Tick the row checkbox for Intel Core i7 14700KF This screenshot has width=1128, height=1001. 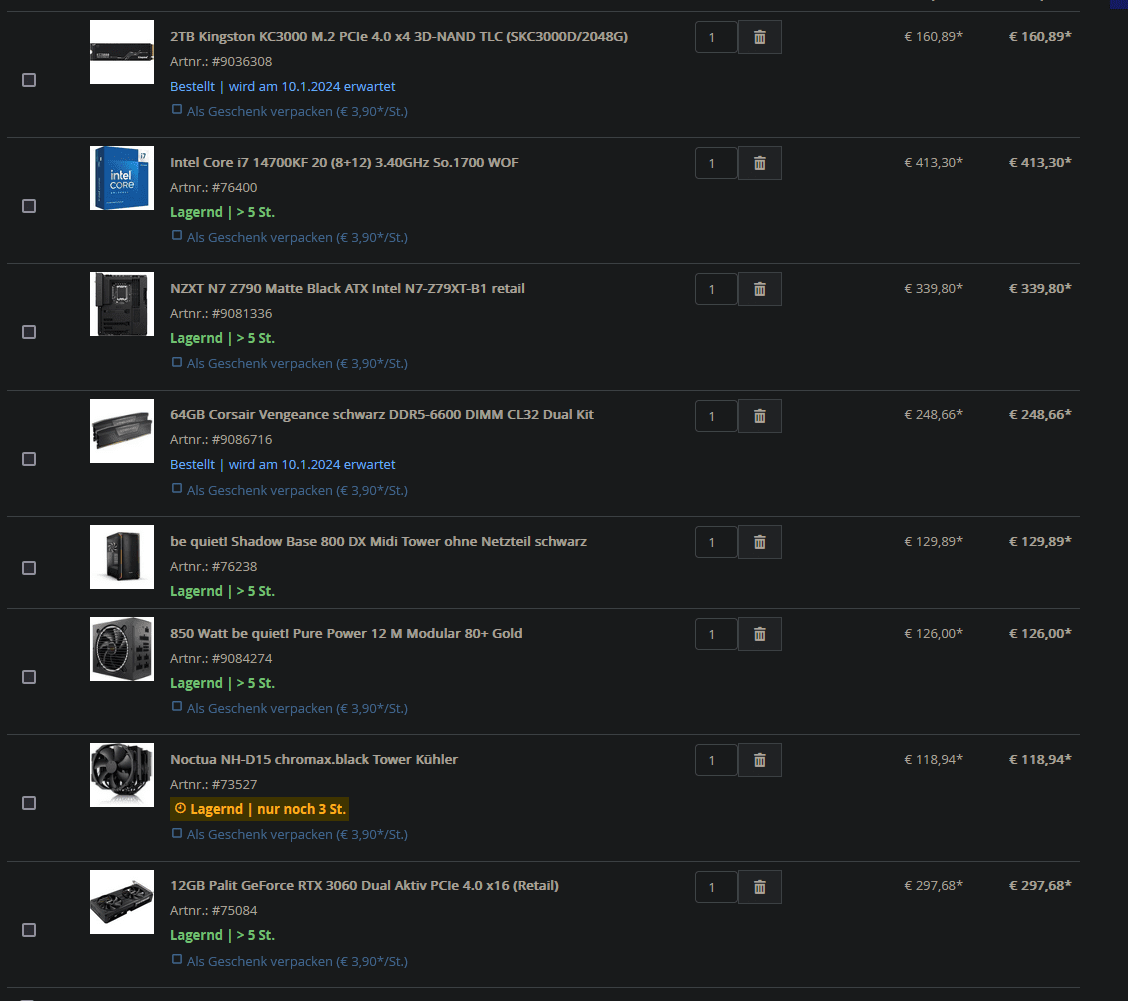pos(29,207)
